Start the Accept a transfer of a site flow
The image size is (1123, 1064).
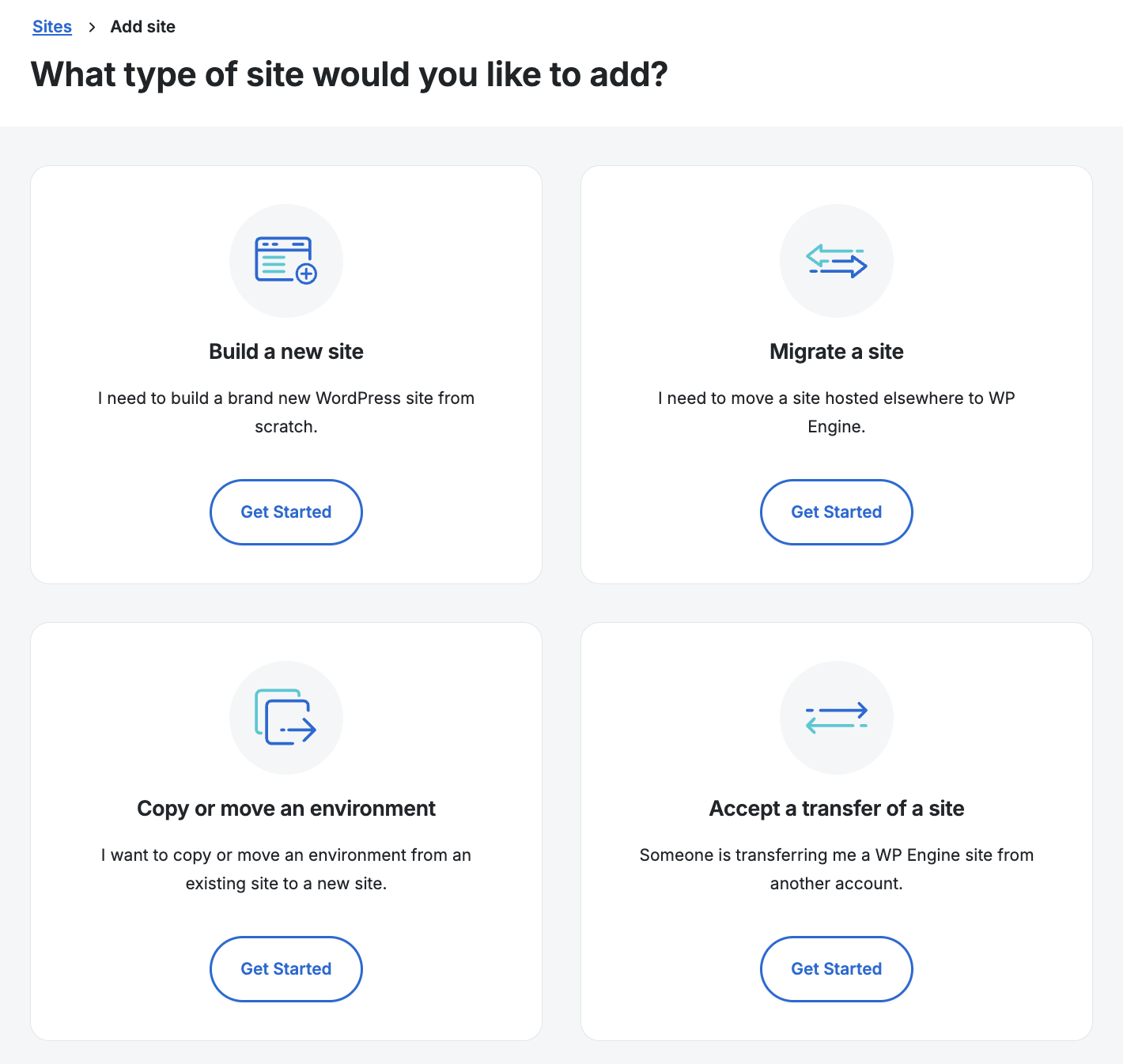836,968
